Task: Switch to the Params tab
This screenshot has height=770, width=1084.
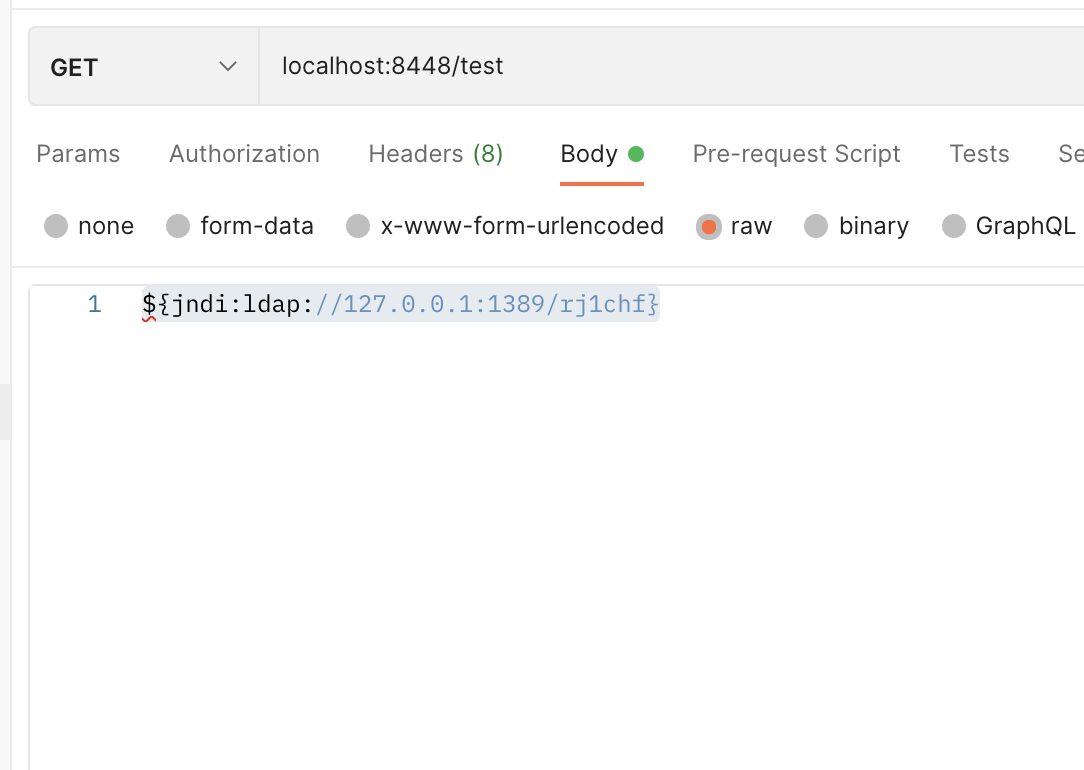Action: pyautogui.click(x=78, y=154)
